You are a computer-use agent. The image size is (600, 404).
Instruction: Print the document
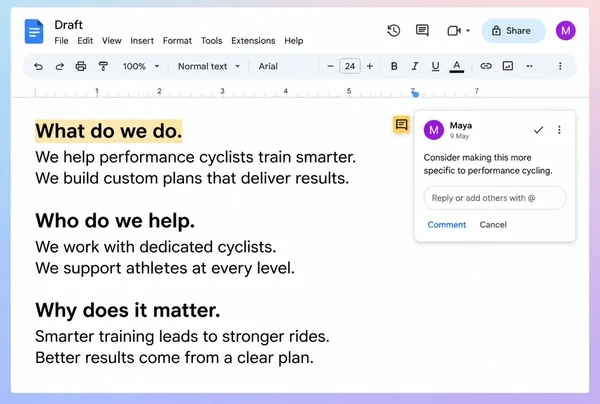pyautogui.click(x=81, y=66)
